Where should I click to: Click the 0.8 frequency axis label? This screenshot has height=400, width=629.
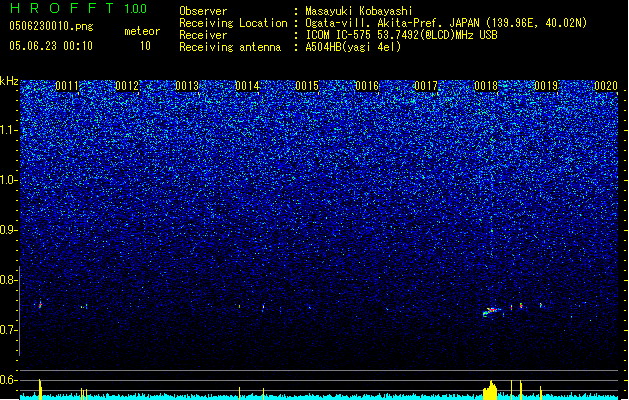click(x=9, y=280)
